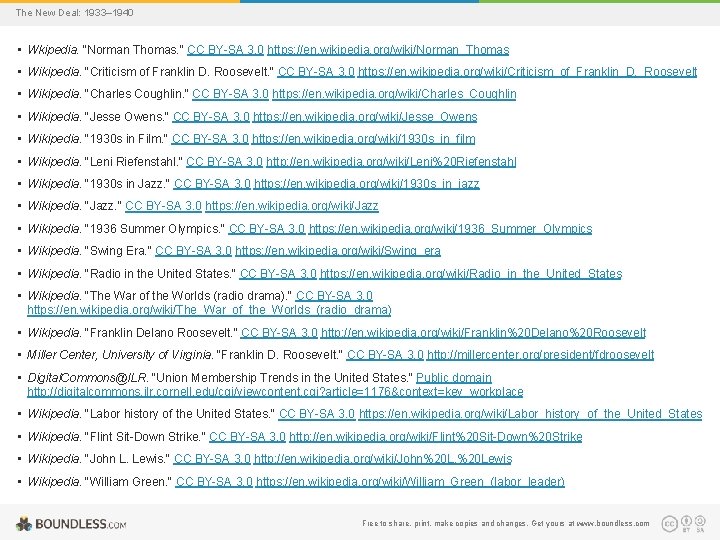The image size is (720, 540).
Task: Open the Jesse Owens Wikipedia URL
Action: click(365, 117)
